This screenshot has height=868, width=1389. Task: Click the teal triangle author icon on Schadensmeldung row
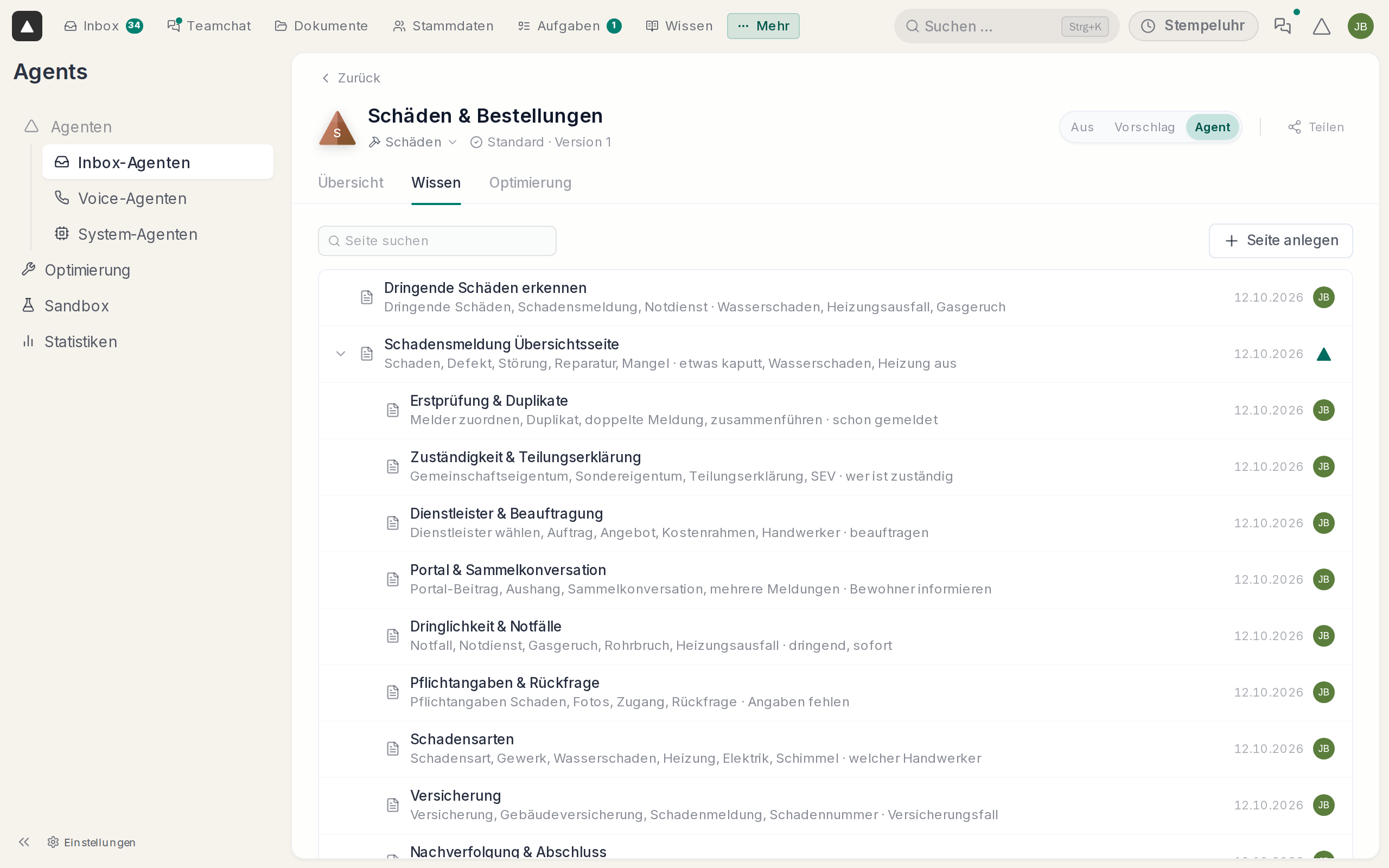pos(1323,354)
